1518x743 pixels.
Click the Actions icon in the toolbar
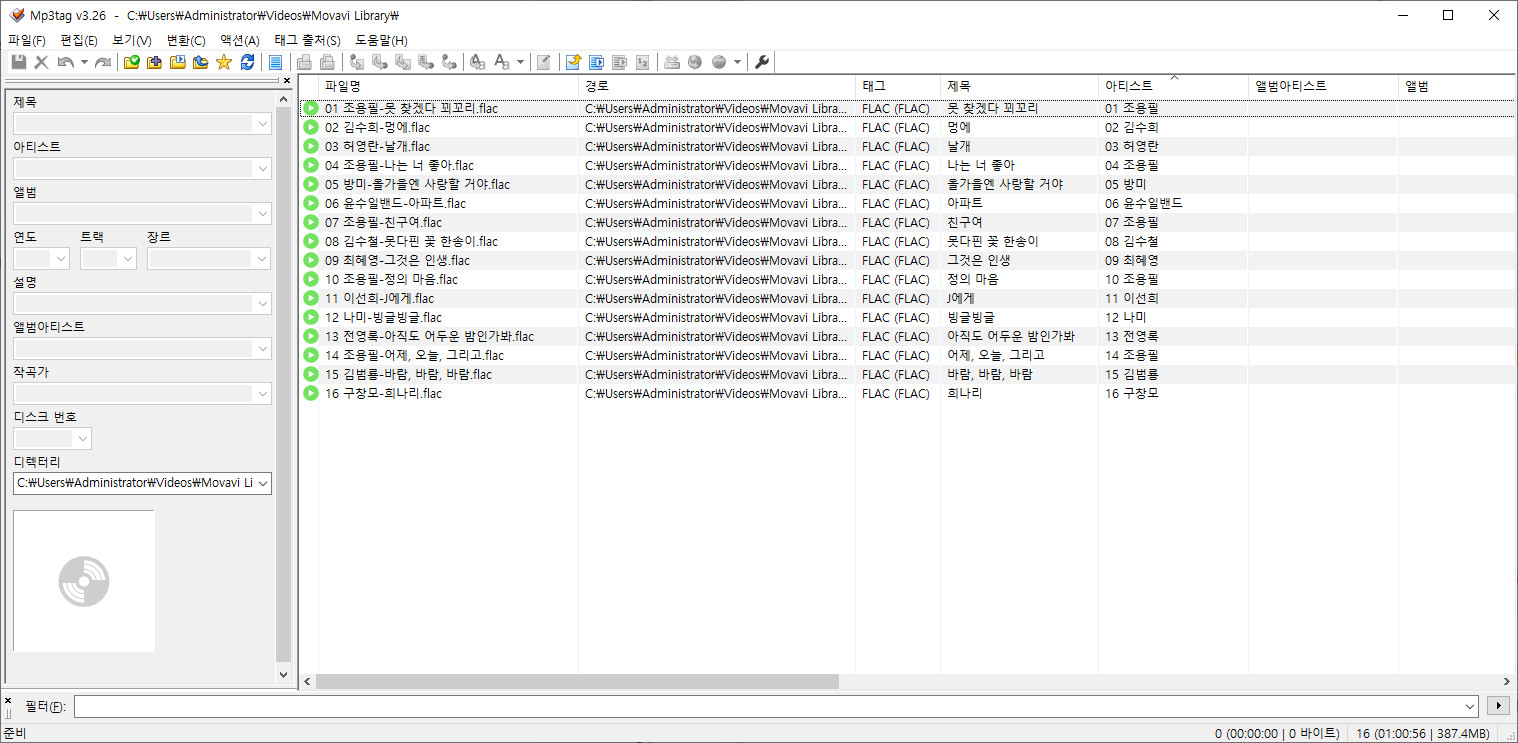pyautogui.click(x=478, y=62)
